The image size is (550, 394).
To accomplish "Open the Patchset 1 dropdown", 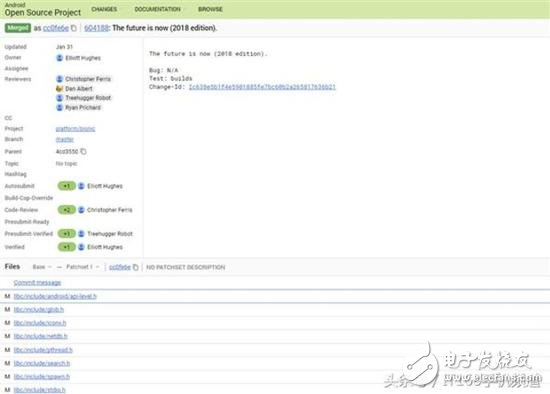I will tap(83, 267).
